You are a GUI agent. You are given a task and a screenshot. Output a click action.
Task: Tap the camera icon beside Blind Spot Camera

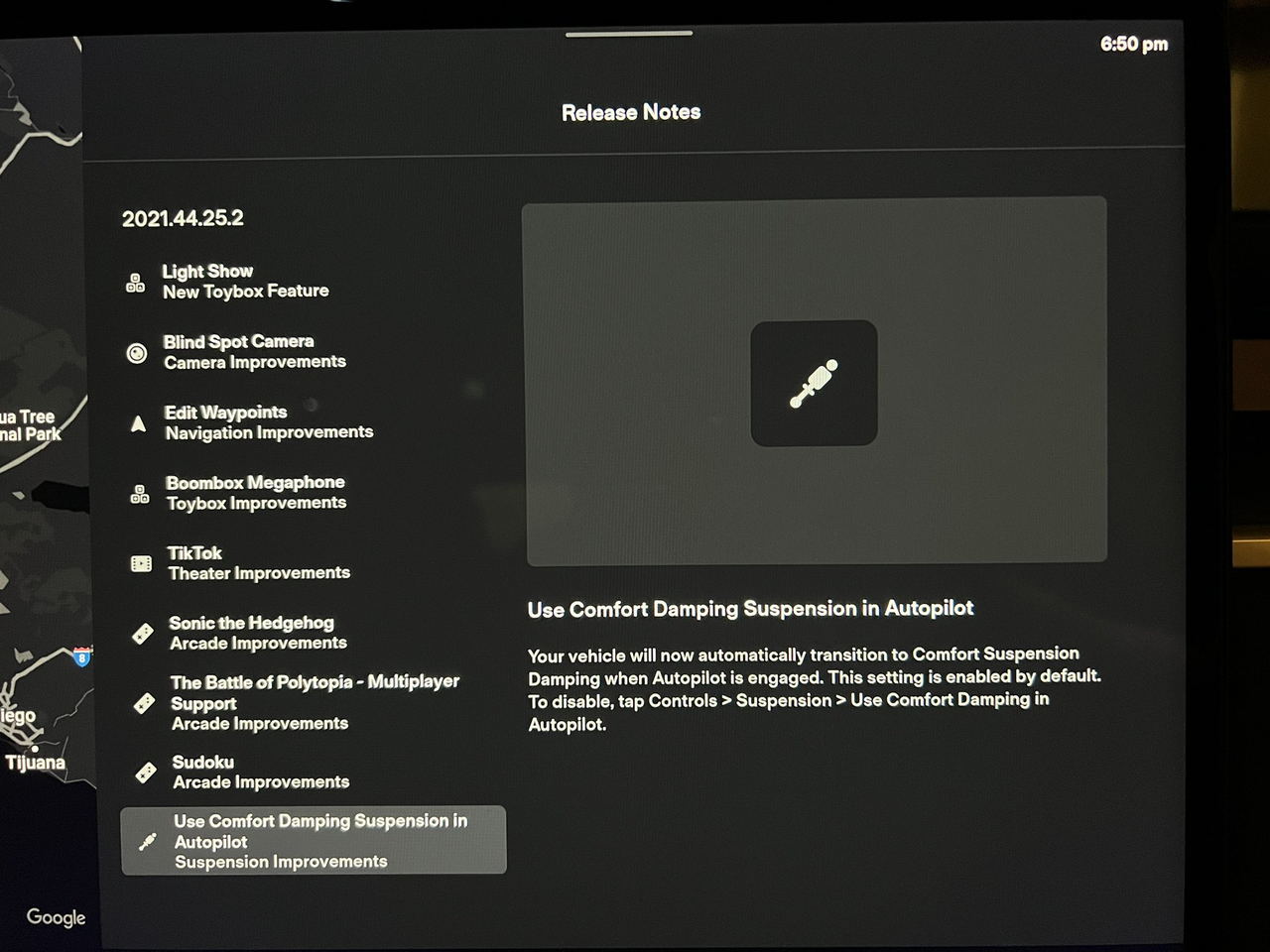pyautogui.click(x=137, y=353)
